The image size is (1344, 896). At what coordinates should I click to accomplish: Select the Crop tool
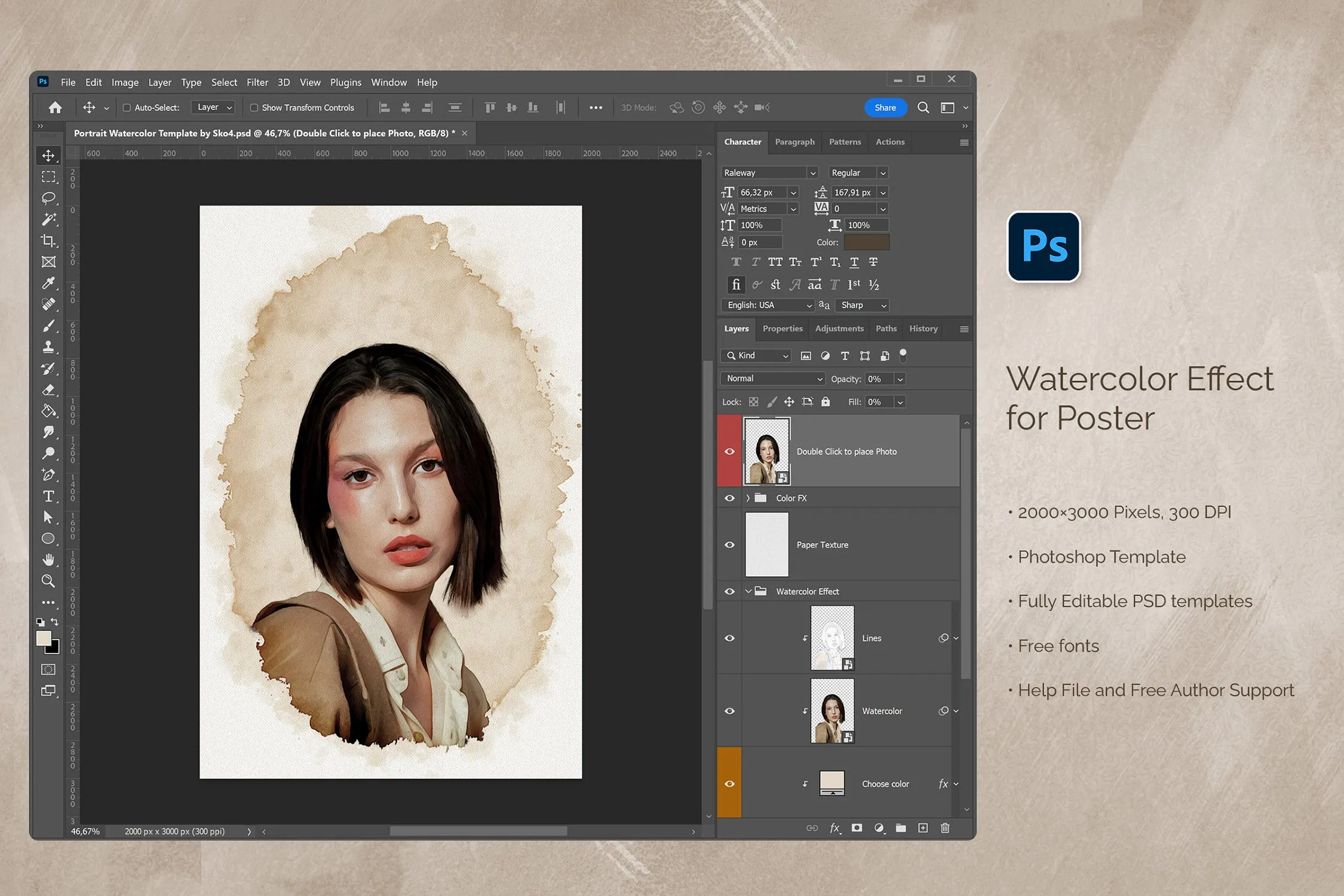48,241
